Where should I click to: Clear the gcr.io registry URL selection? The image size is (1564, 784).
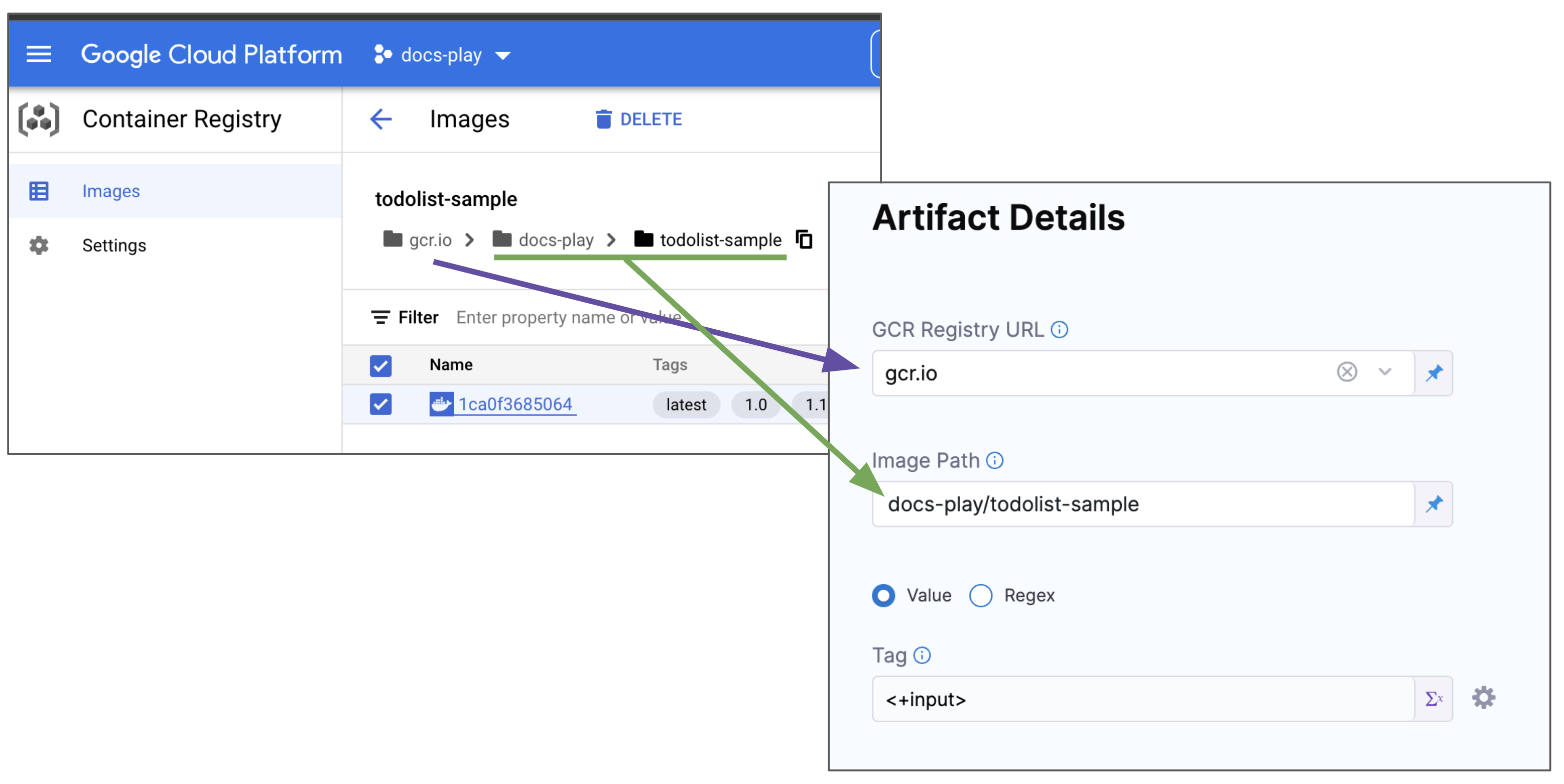1347,371
